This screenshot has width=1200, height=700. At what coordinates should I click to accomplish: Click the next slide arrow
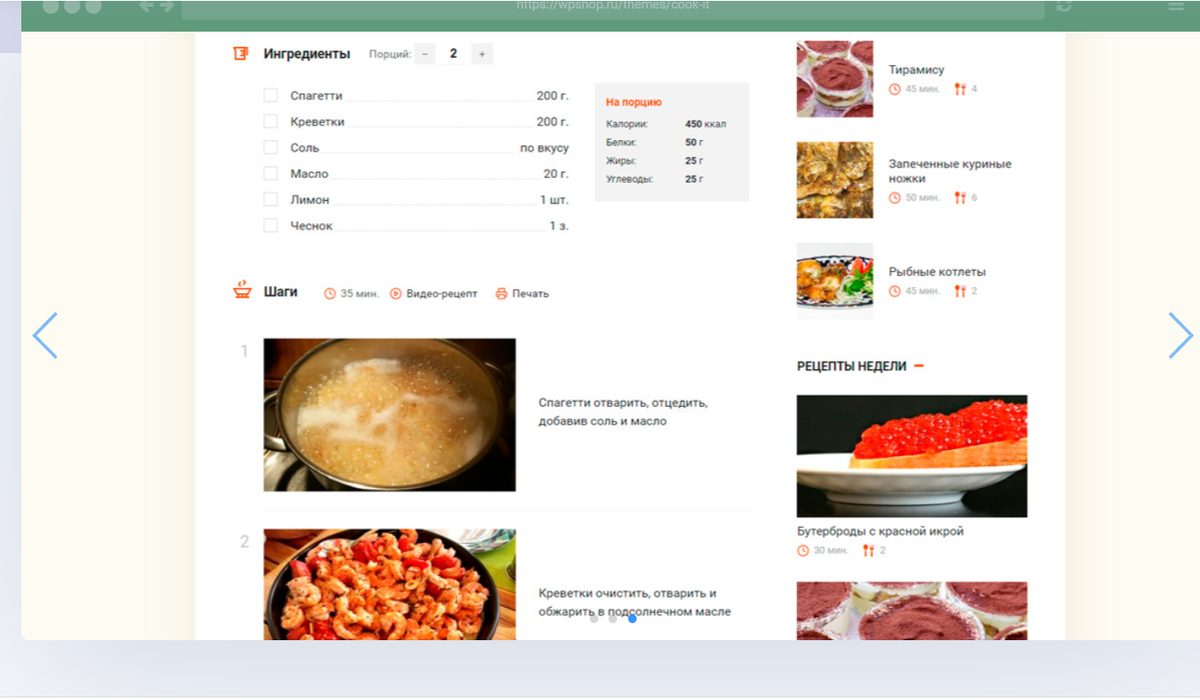pyautogui.click(x=1181, y=336)
